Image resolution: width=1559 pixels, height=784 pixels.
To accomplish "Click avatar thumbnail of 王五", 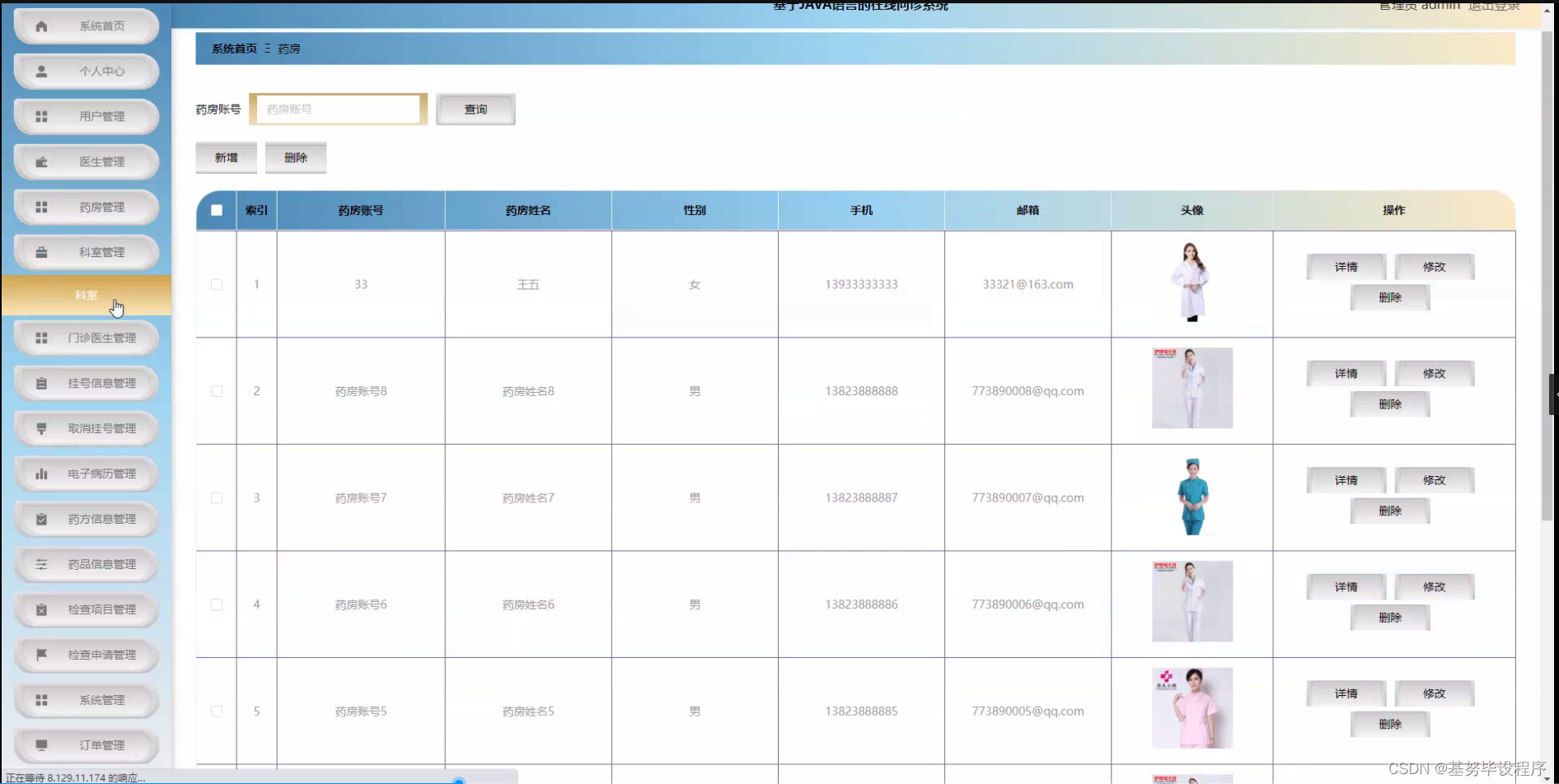I will (1191, 282).
